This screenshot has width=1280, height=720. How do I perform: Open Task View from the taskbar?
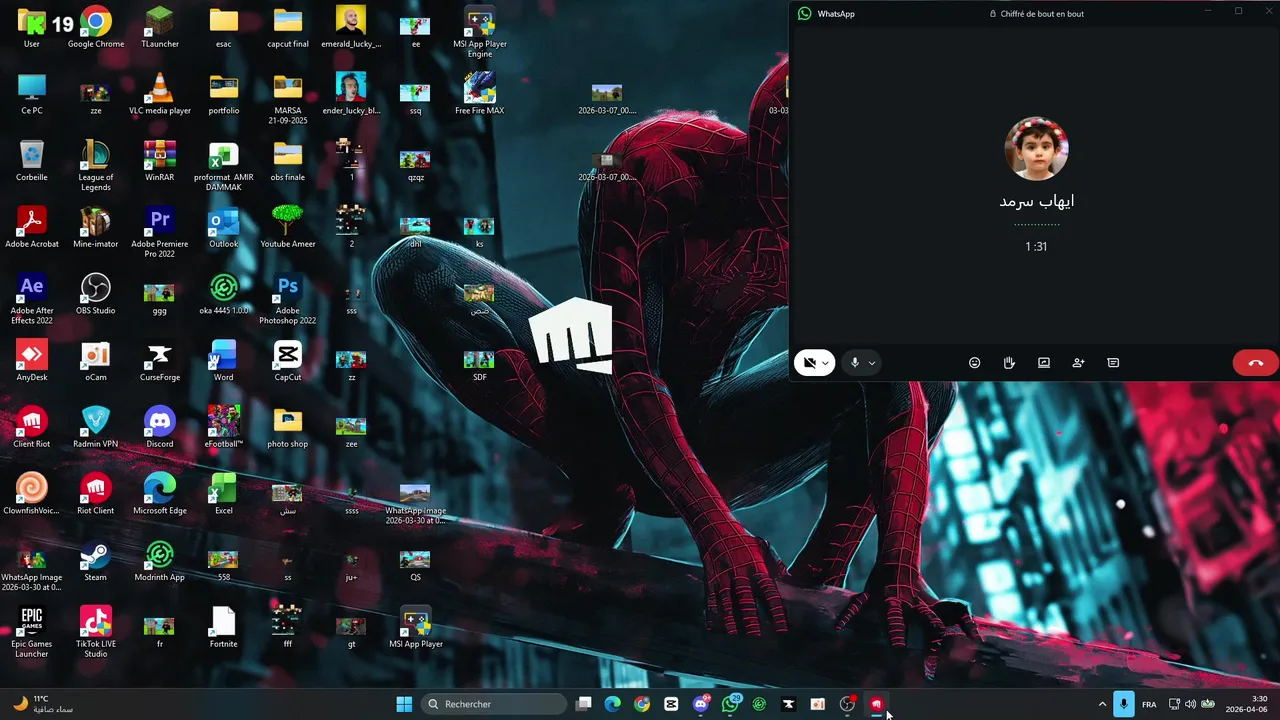(584, 704)
